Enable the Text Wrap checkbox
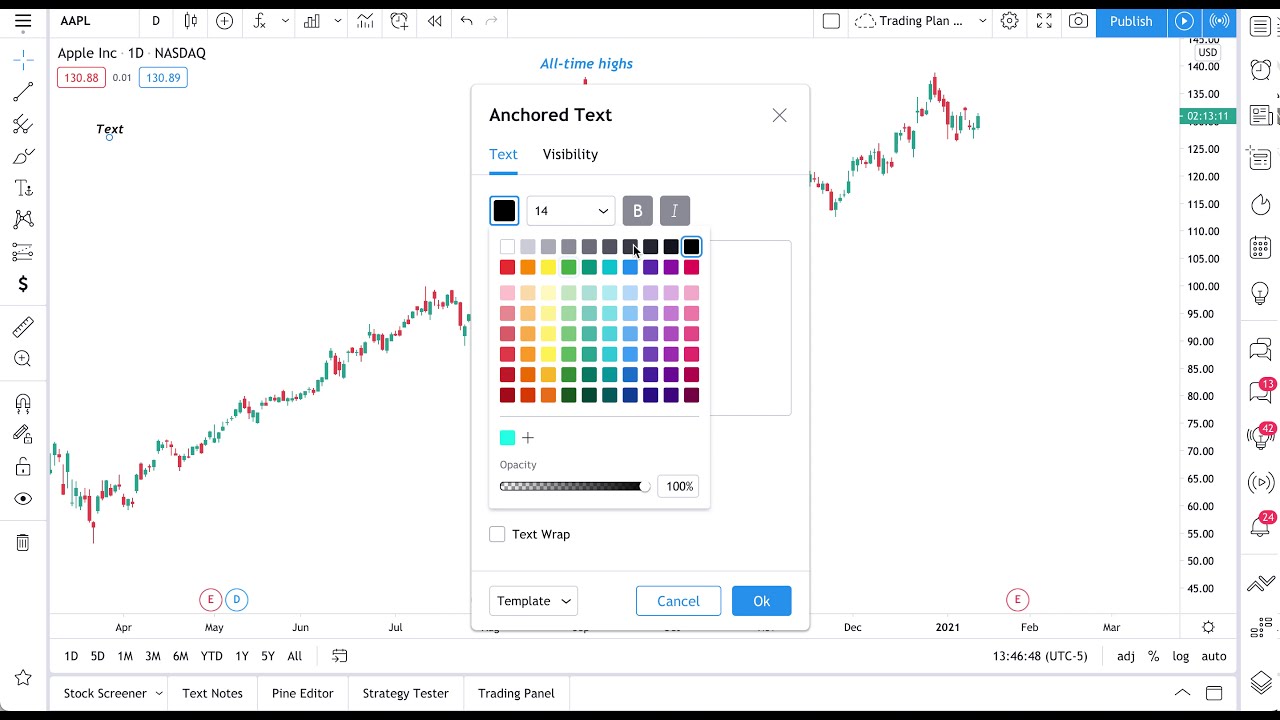Screen dimensions: 1280x720 [x=497, y=534]
